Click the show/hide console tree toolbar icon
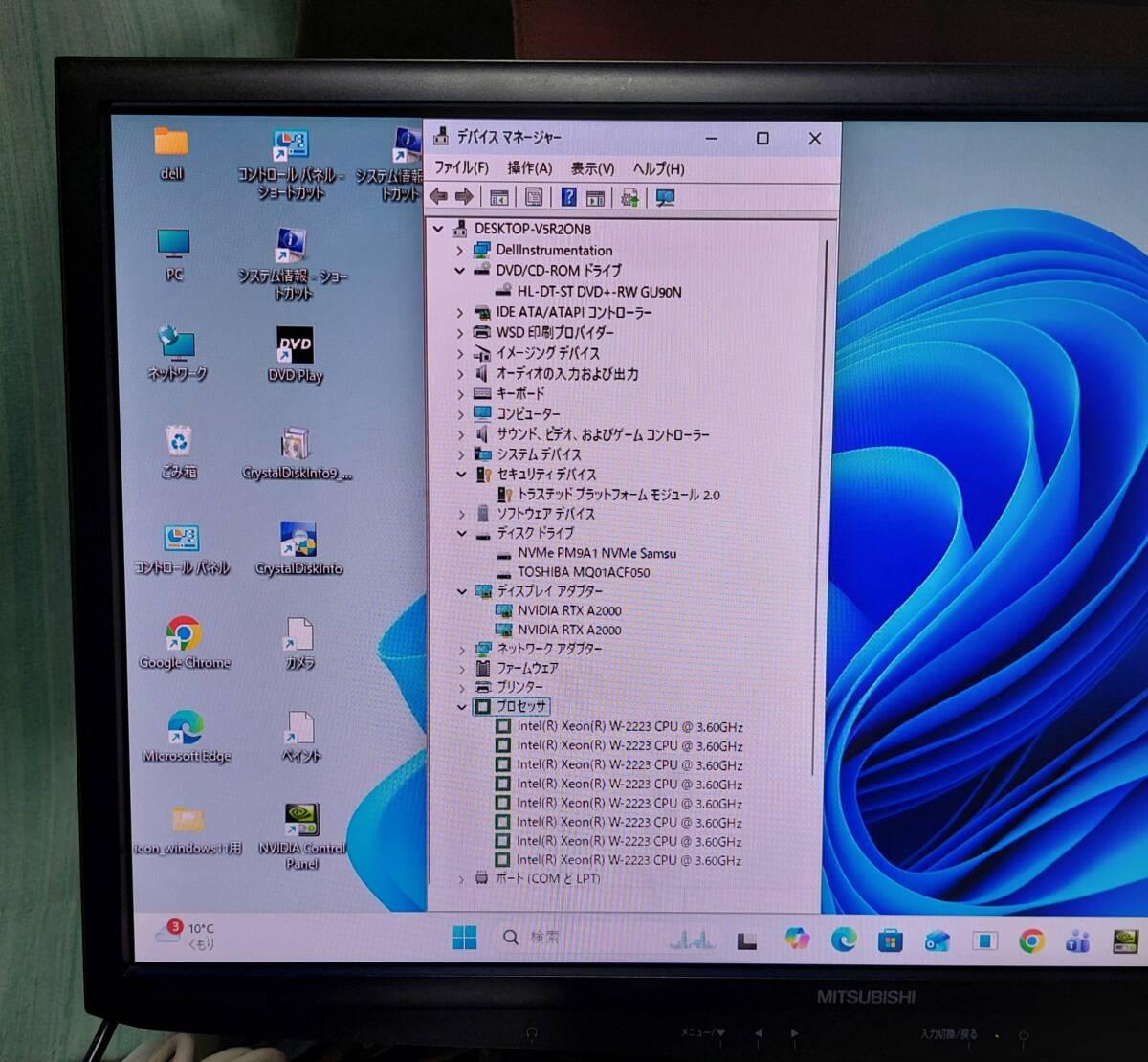The image size is (1148, 1062). tap(498, 197)
